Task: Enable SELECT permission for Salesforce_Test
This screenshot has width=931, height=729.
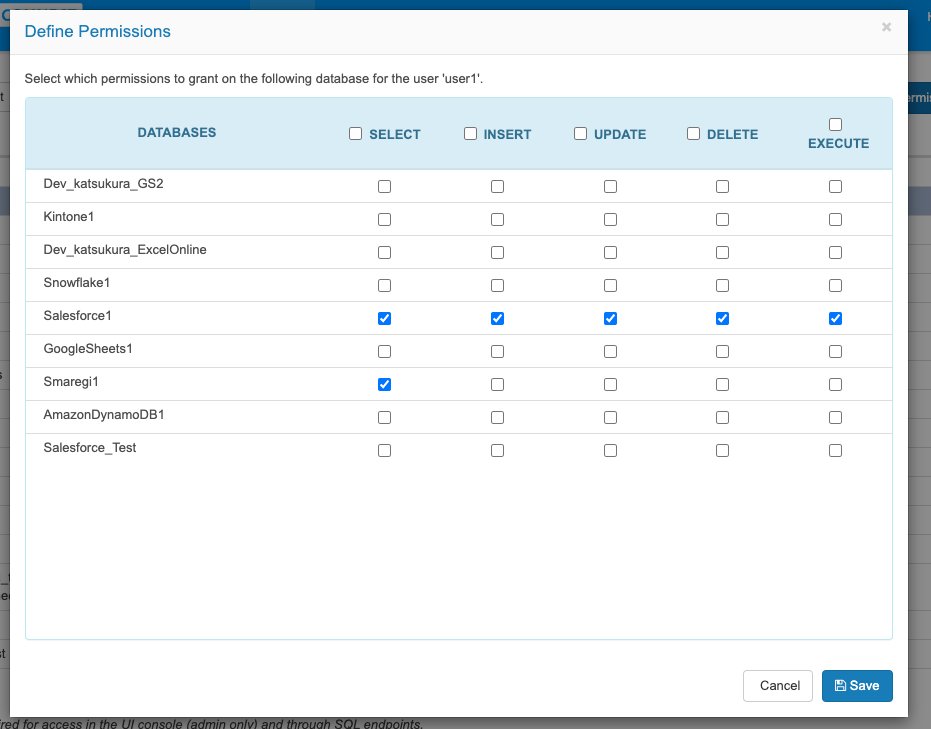Action: coord(385,451)
